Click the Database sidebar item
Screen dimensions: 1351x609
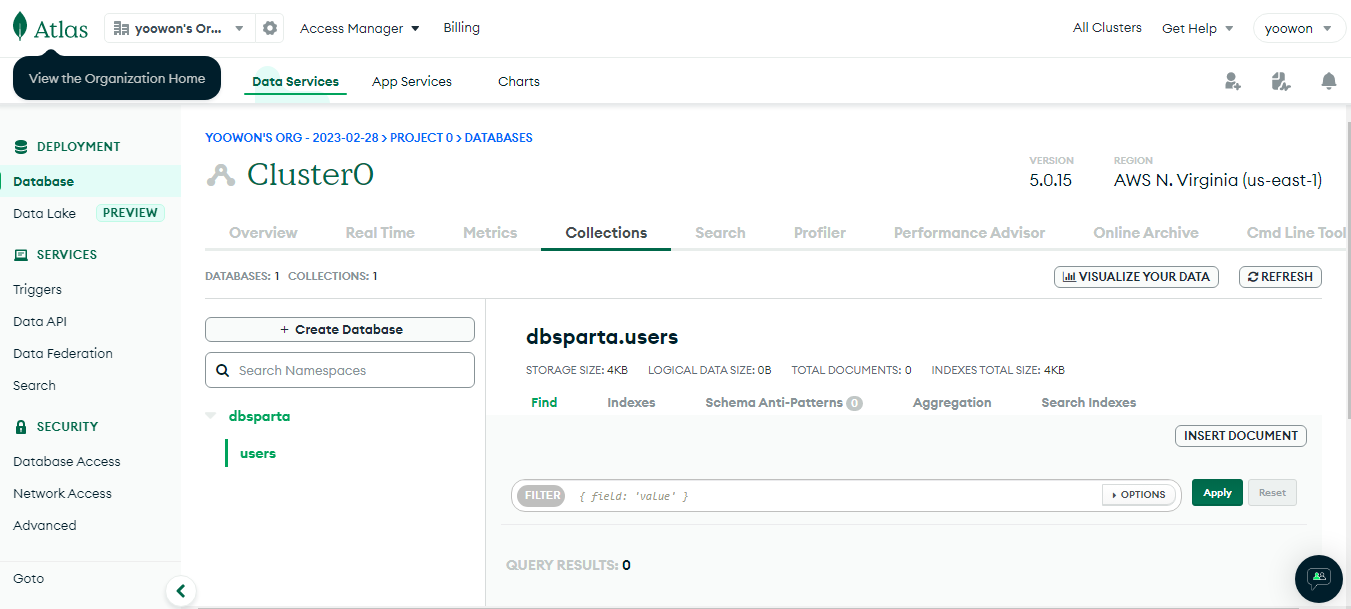point(90,182)
